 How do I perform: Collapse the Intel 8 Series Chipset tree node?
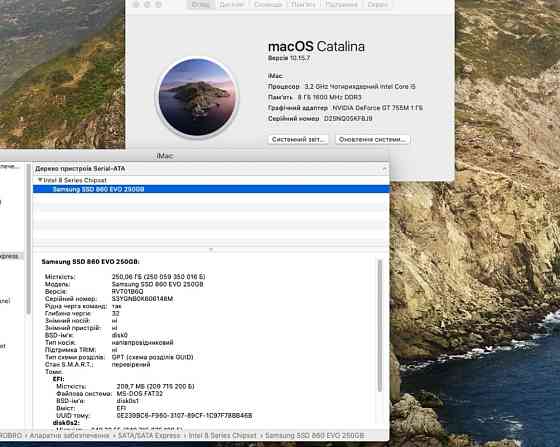pyautogui.click(x=40, y=180)
